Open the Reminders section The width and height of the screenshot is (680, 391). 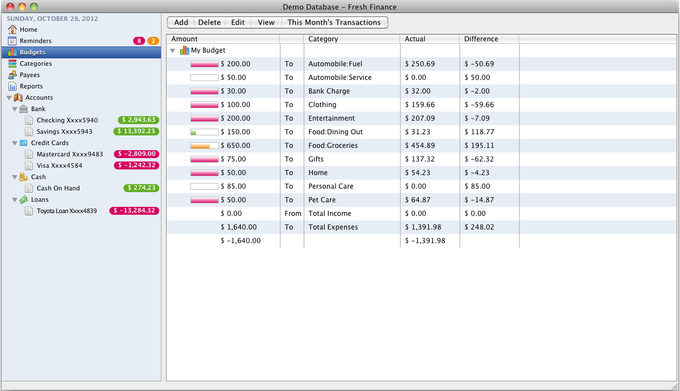pyautogui.click(x=82, y=41)
